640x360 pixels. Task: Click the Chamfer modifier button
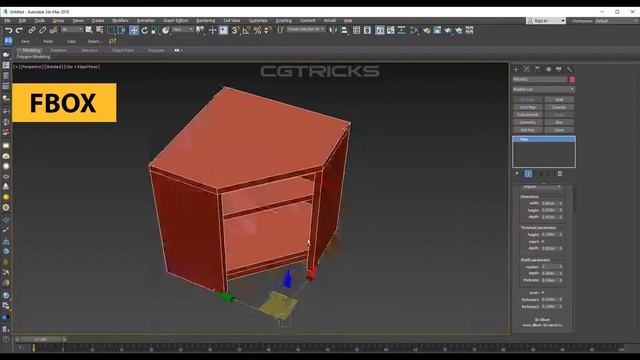tap(559, 107)
